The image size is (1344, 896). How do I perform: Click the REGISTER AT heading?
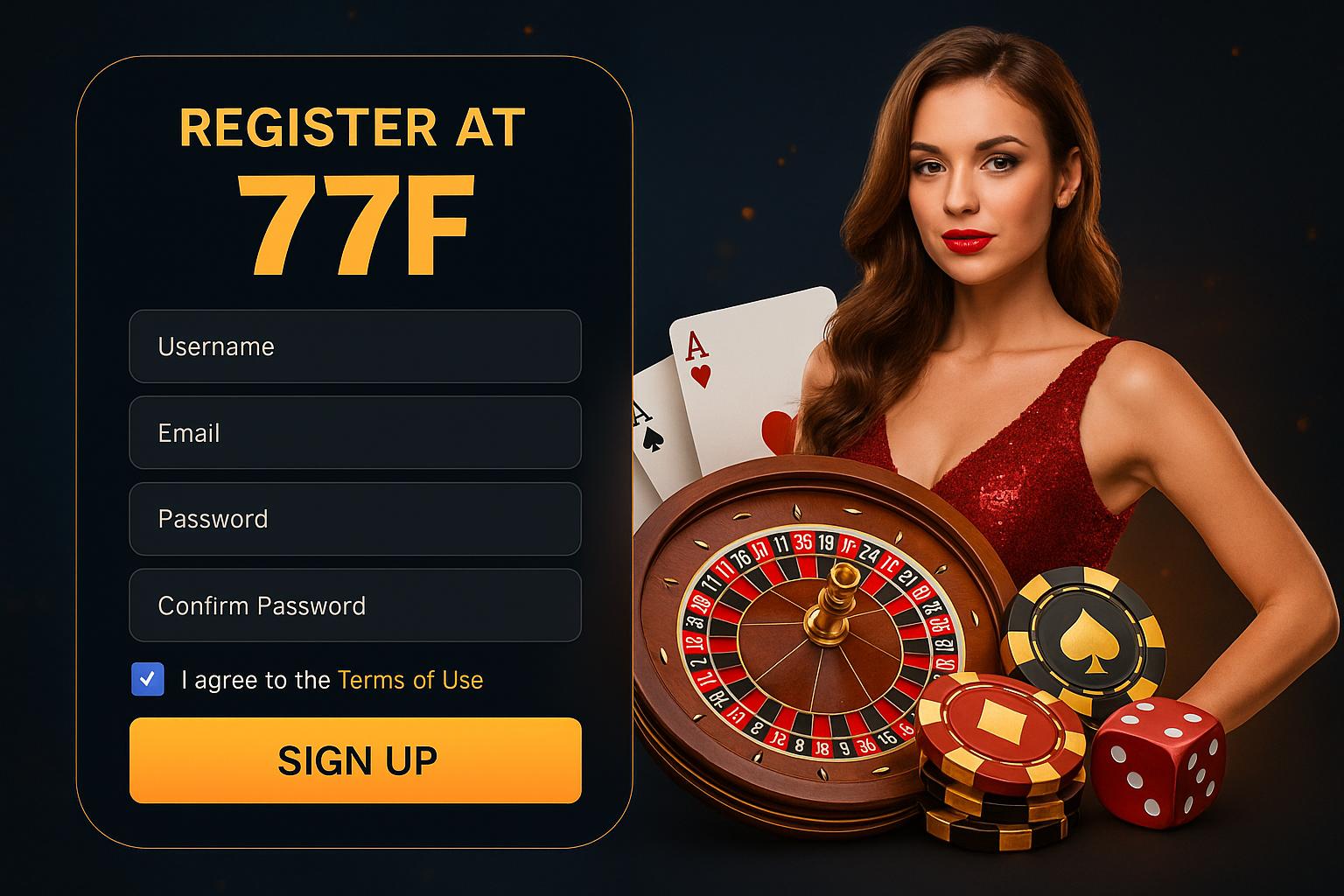353,128
